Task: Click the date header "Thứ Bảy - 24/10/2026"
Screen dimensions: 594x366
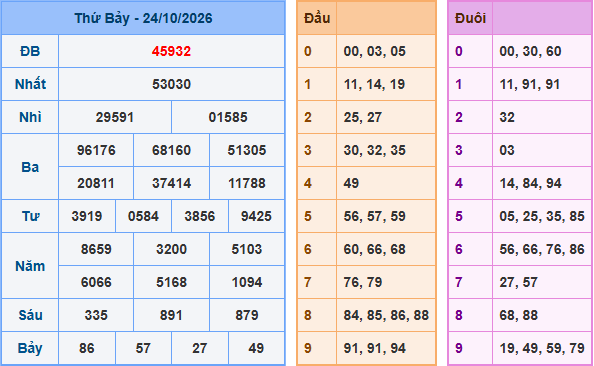Action: 143,18
